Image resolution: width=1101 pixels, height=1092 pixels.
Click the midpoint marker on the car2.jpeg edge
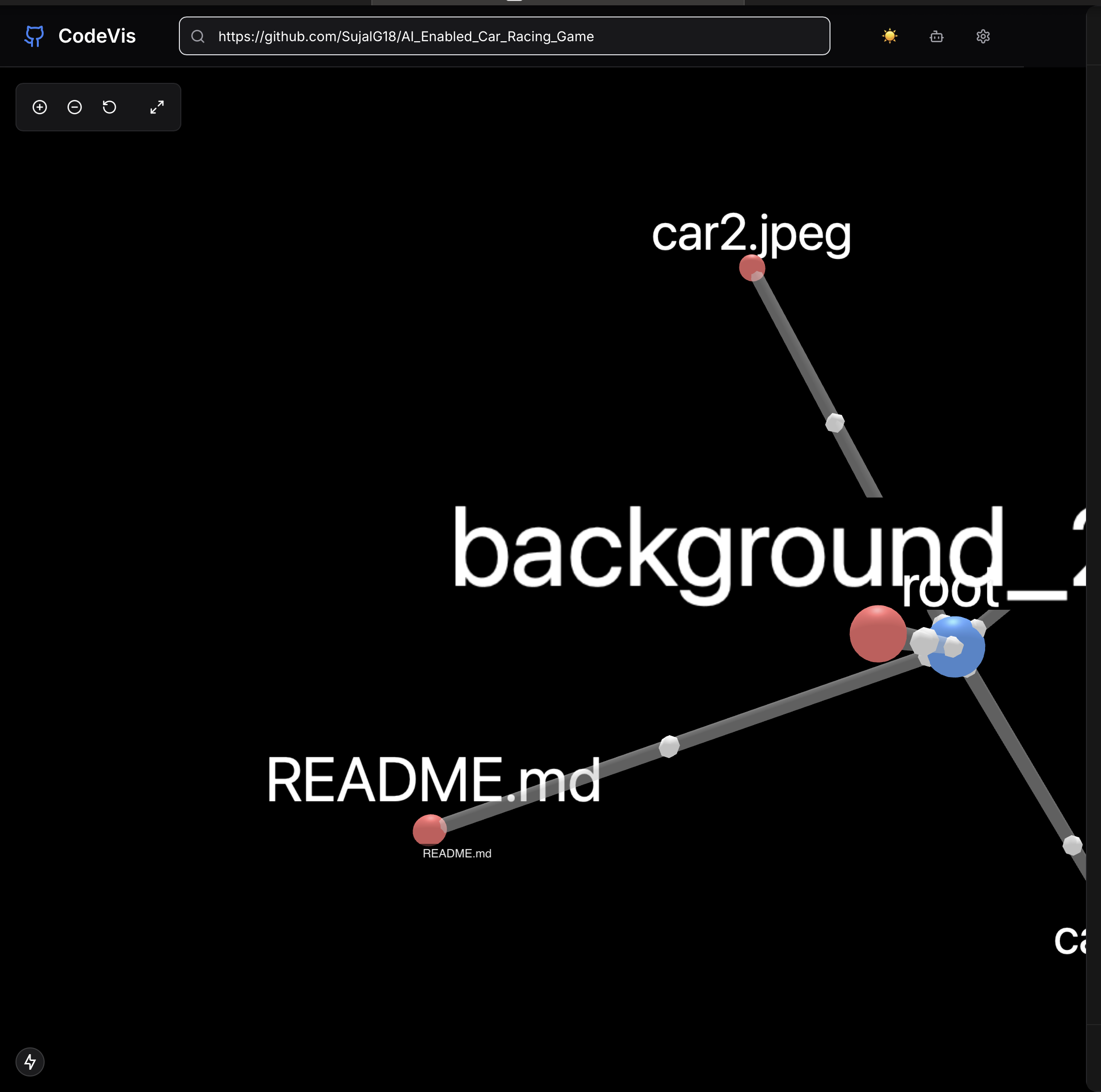835,423
